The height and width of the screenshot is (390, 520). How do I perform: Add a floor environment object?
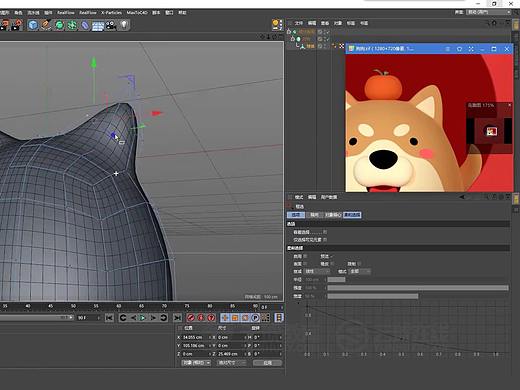(x=98, y=26)
